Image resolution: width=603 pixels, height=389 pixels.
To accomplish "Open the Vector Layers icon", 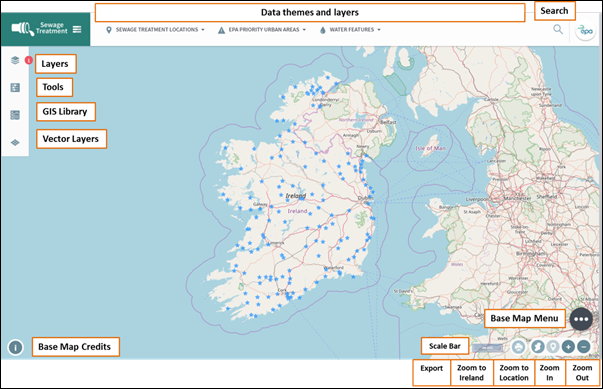I will 15,143.
